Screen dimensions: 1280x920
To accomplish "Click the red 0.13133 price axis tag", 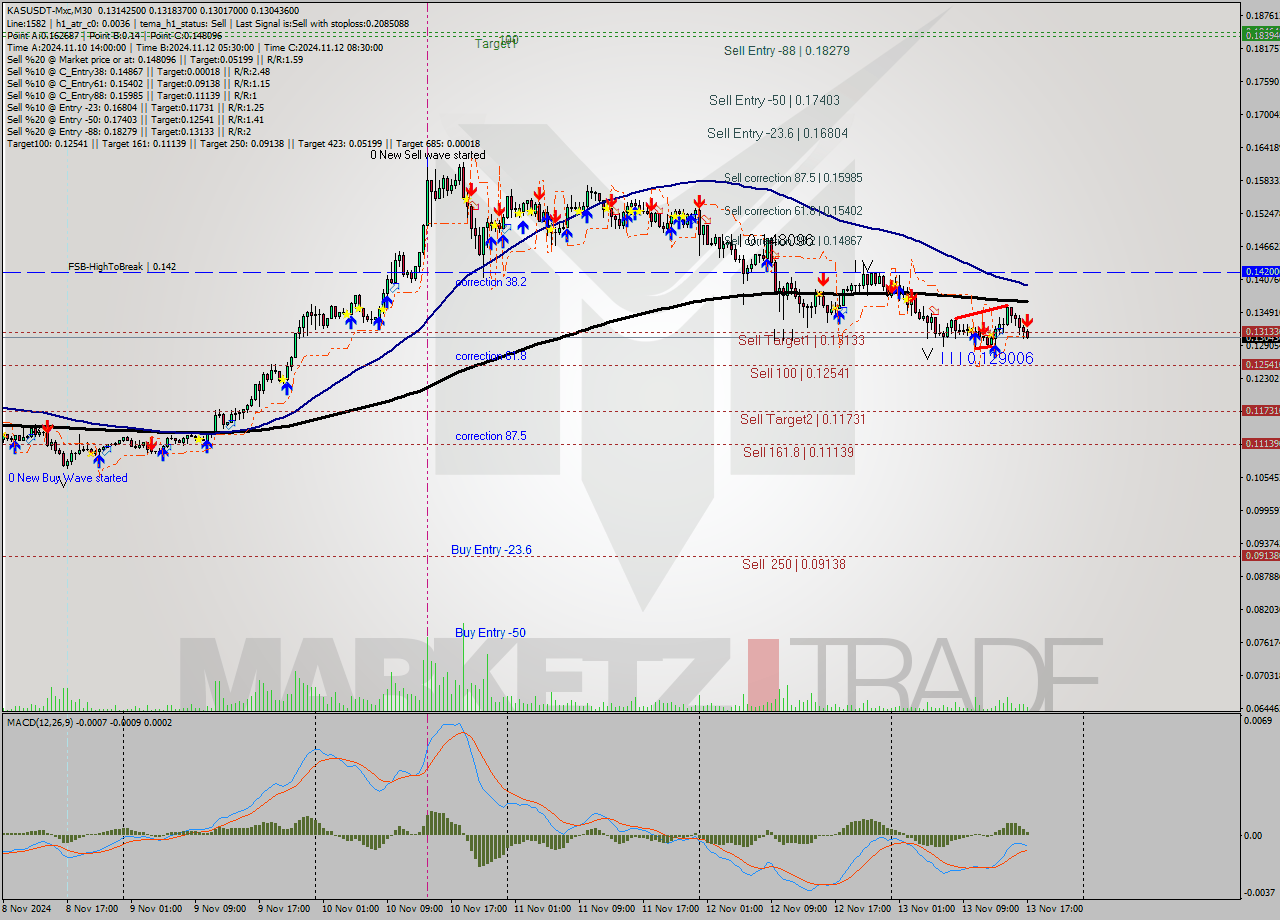I will tap(1259, 331).
